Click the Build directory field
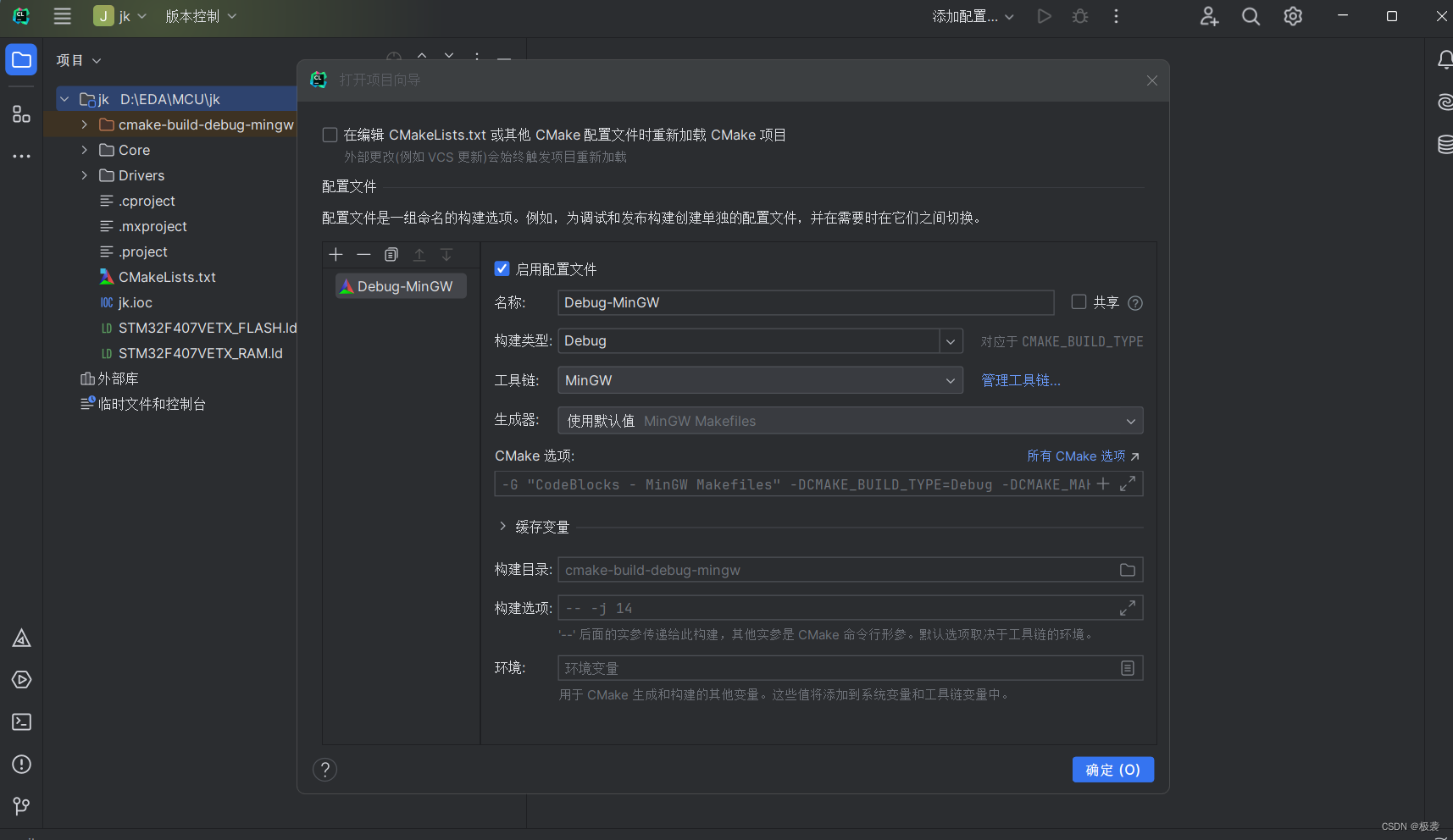 [x=850, y=570]
